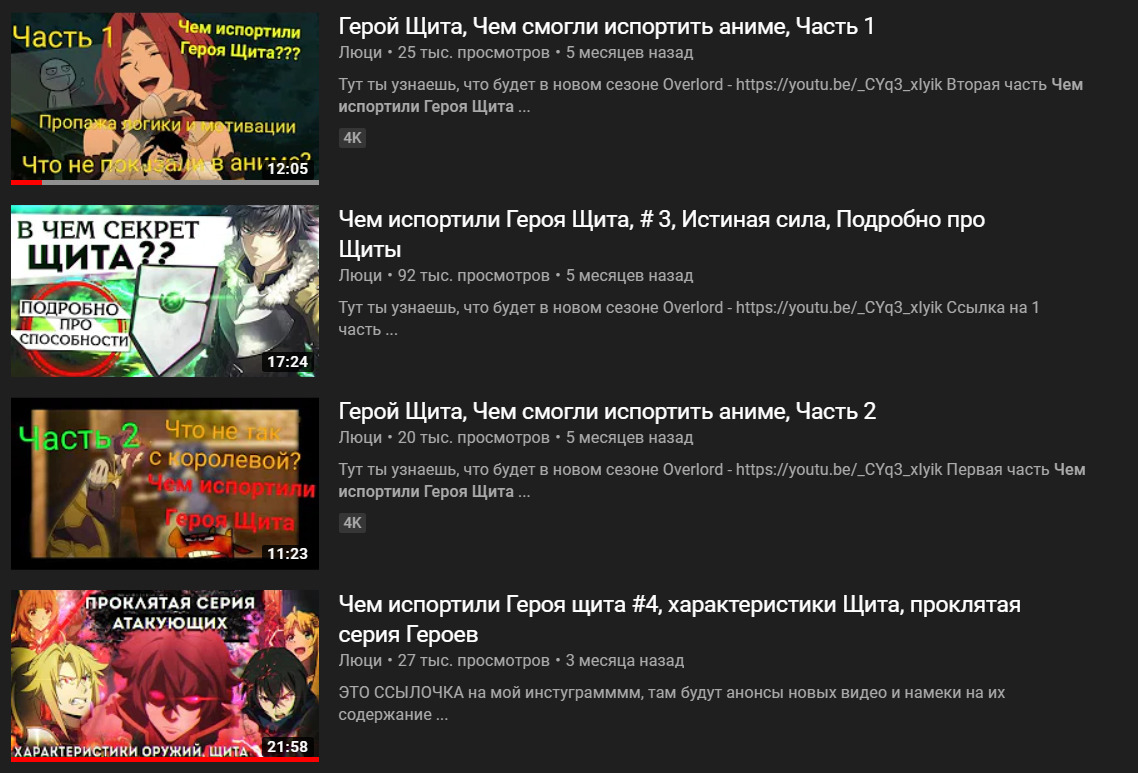Screen dimensions: 1138x773
Task: Open channel Люци under the first video
Action: coord(360,53)
